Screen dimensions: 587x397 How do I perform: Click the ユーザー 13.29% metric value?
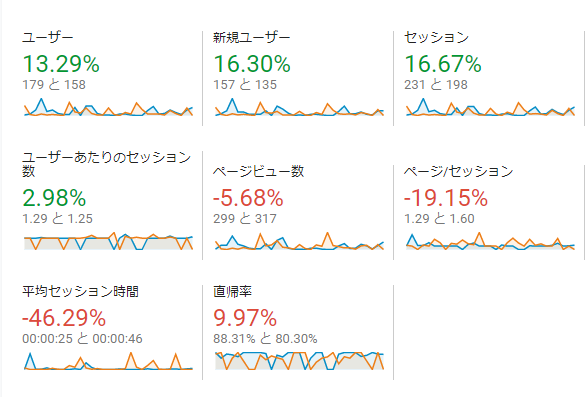(x=61, y=64)
